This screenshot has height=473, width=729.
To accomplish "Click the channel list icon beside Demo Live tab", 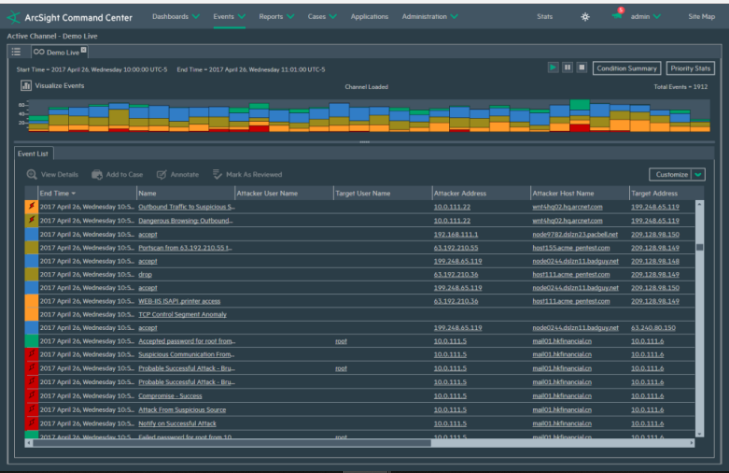I will click(x=16, y=52).
